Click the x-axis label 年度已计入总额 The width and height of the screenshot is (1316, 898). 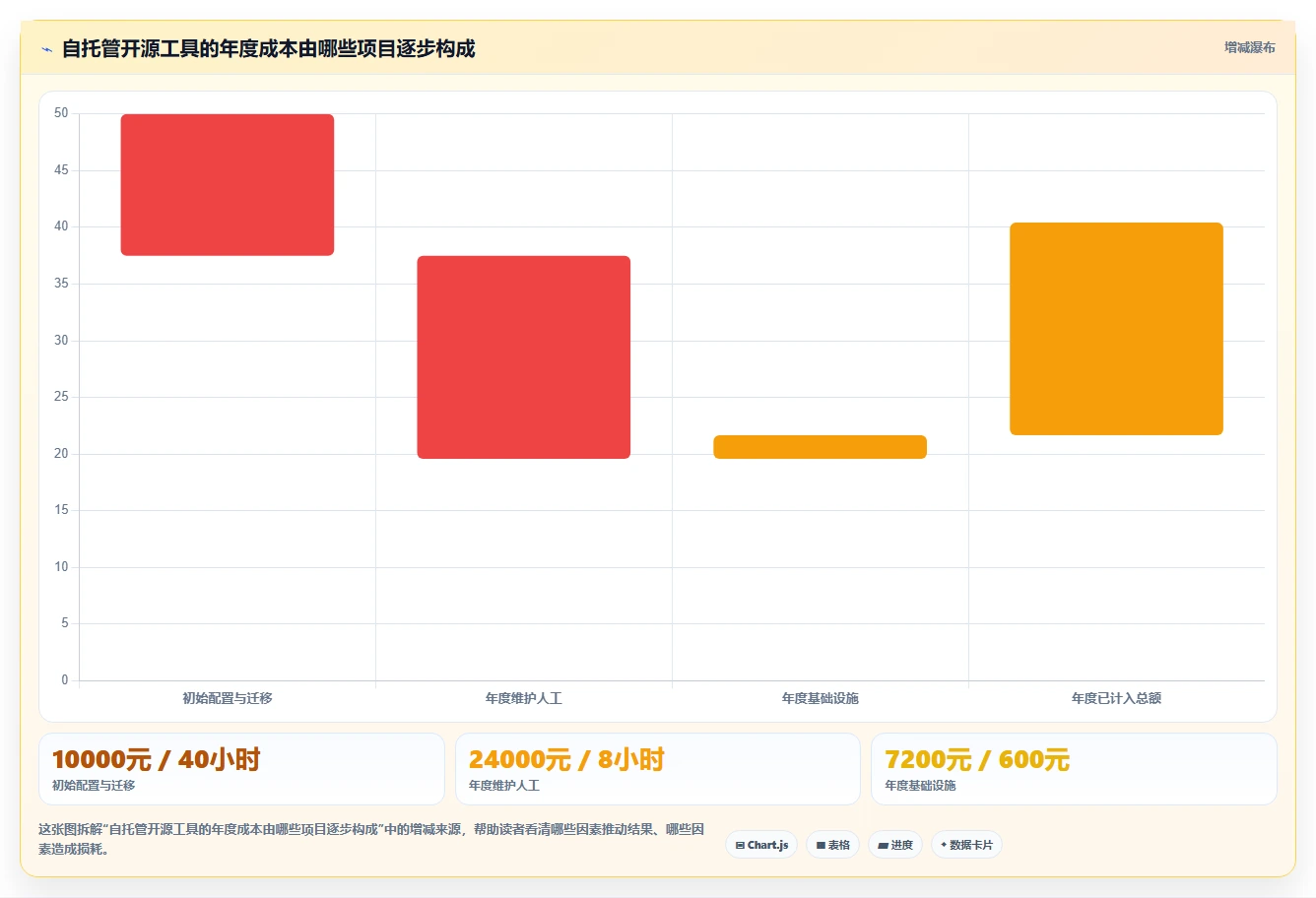pyautogui.click(x=1116, y=698)
